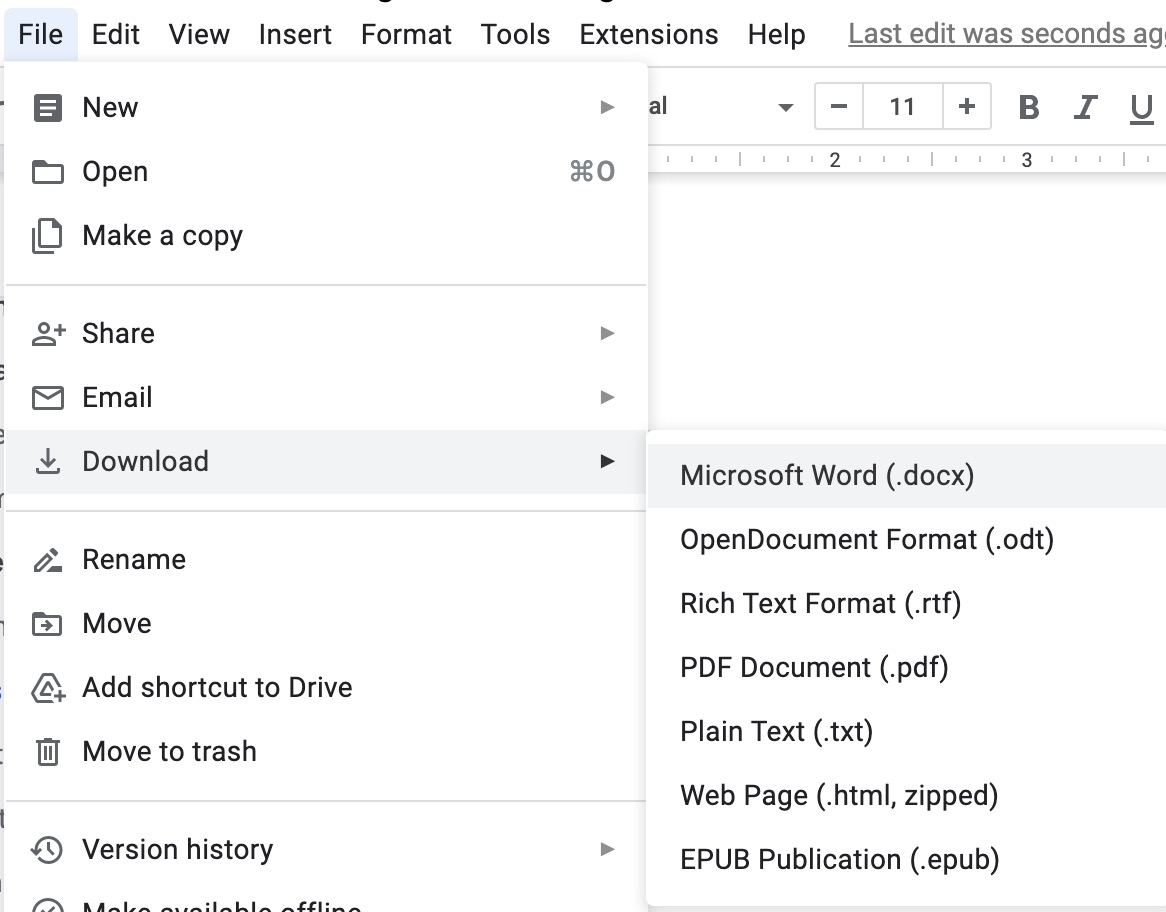
Task: Click the increase font size button
Action: pos(966,106)
